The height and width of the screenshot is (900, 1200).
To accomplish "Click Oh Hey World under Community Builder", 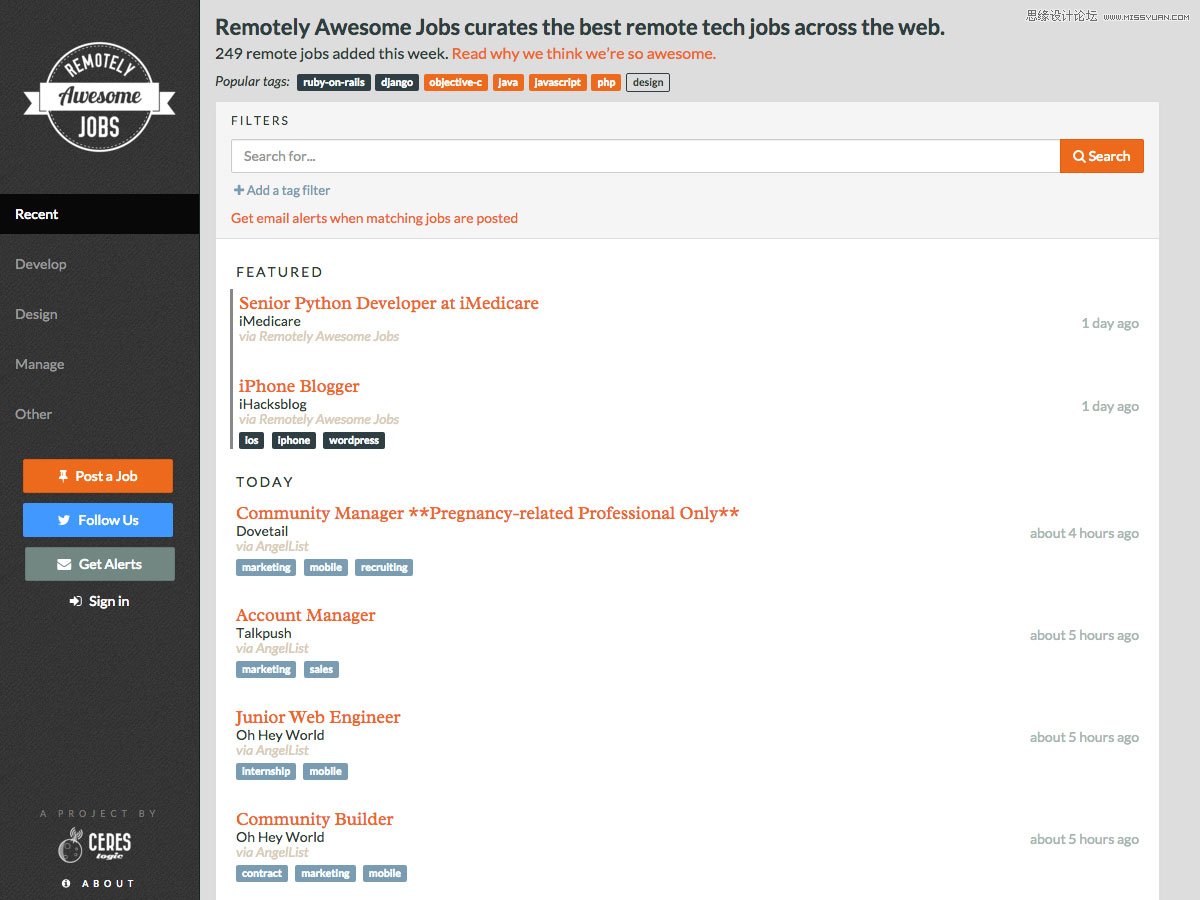I will point(280,837).
